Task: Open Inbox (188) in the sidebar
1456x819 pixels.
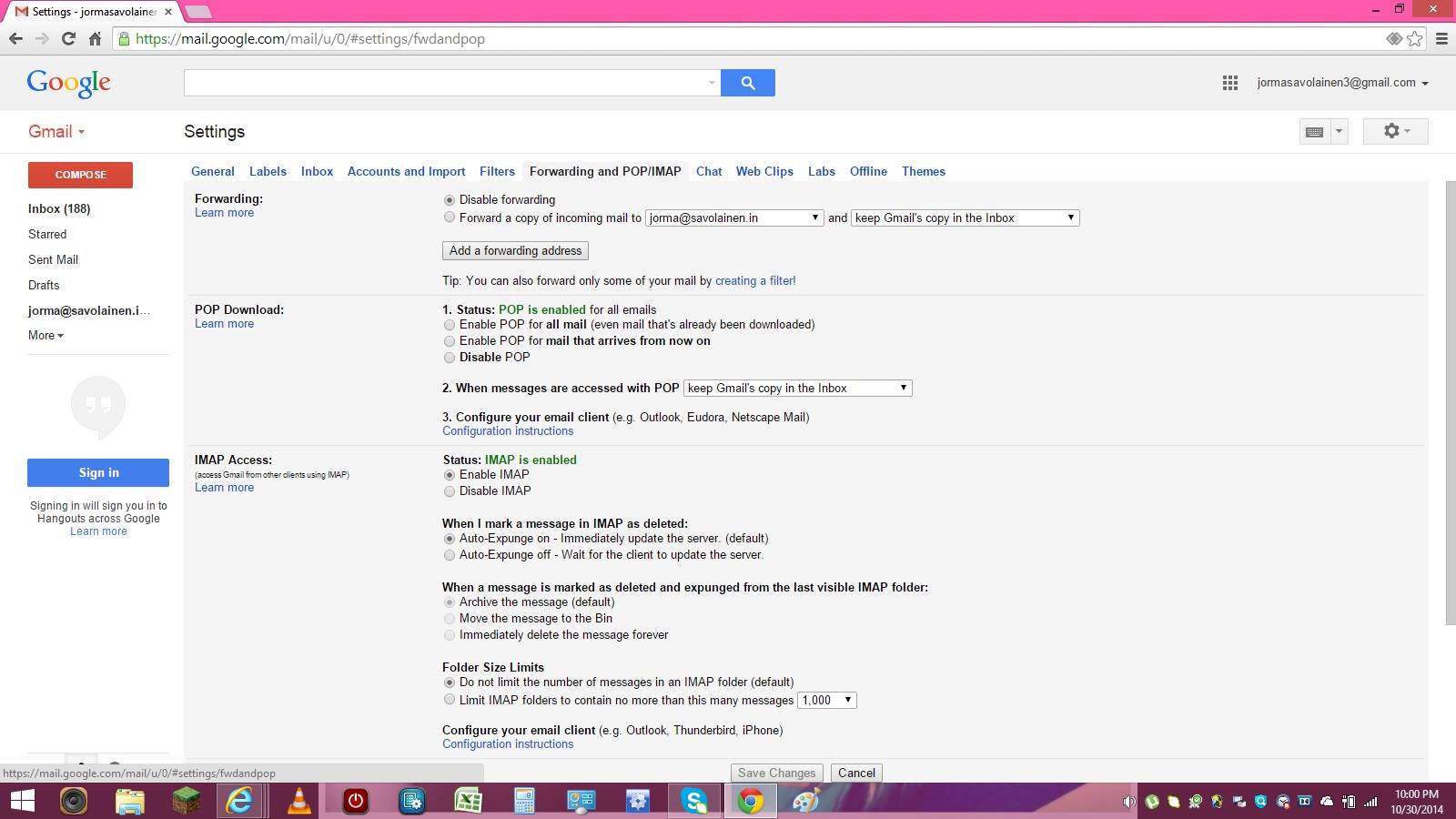Action: tap(59, 208)
